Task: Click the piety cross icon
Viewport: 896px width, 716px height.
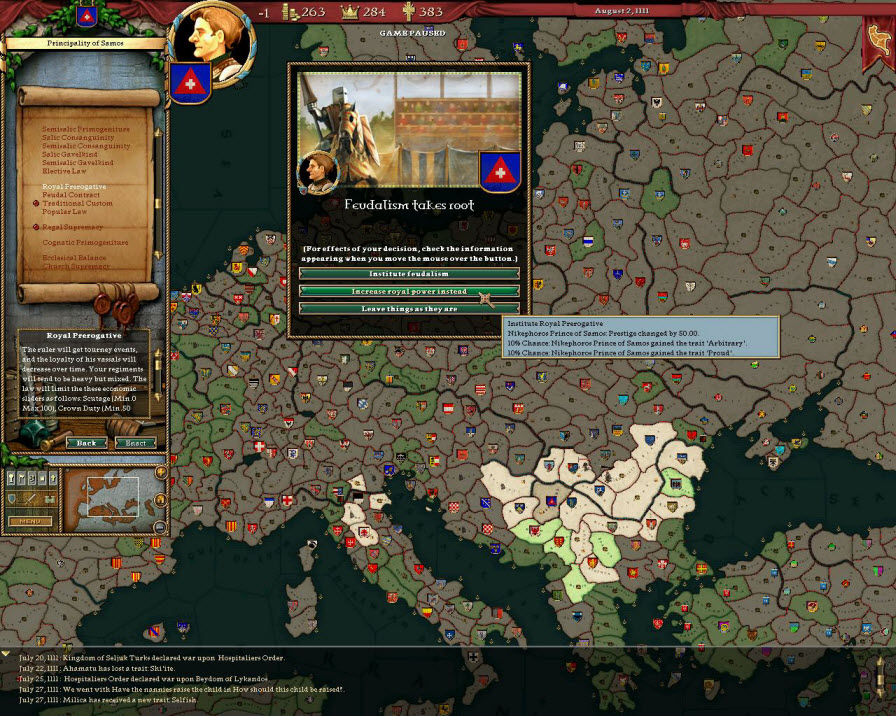Action: (x=408, y=12)
